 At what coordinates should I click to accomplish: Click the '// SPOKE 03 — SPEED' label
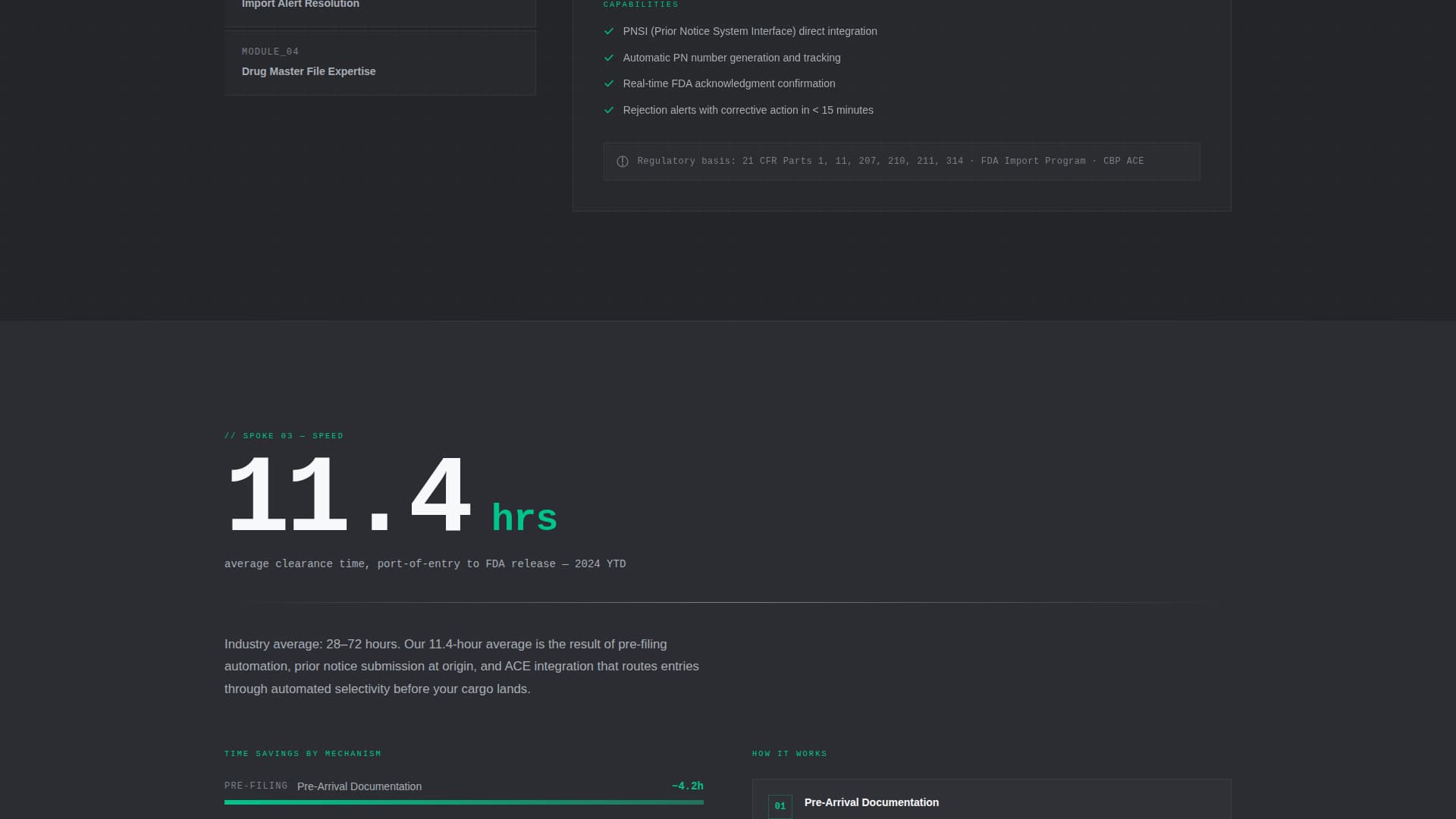pos(284,436)
